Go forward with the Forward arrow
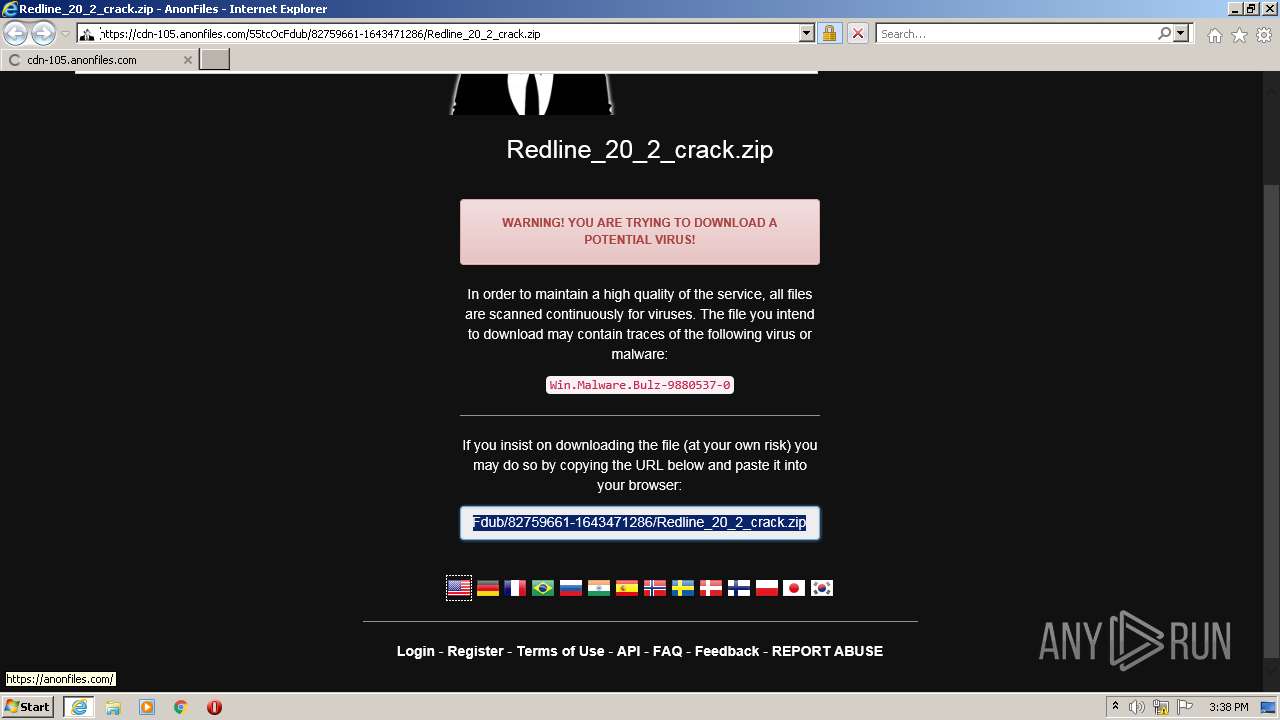The height and width of the screenshot is (720, 1280). [x=43, y=34]
